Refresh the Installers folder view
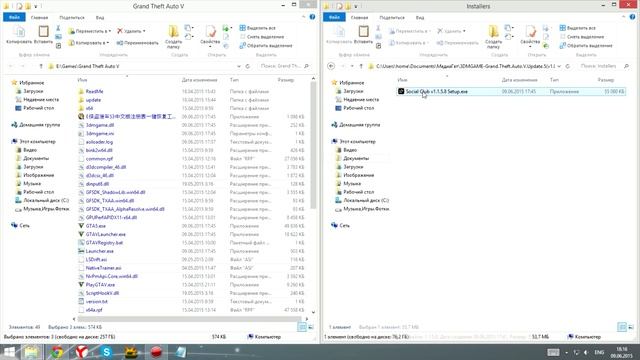The height and width of the screenshot is (360, 640). [568, 66]
